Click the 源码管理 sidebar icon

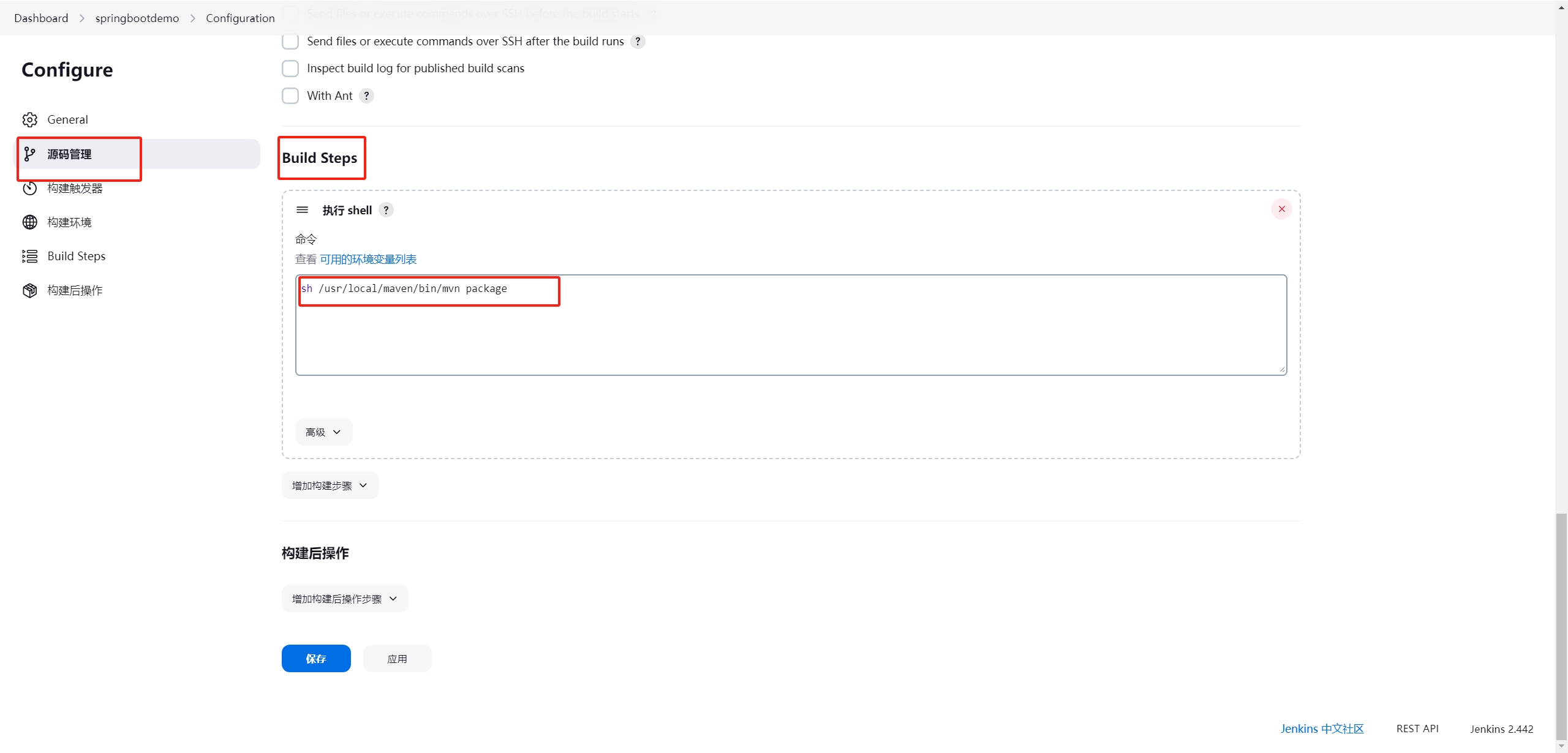pos(29,153)
